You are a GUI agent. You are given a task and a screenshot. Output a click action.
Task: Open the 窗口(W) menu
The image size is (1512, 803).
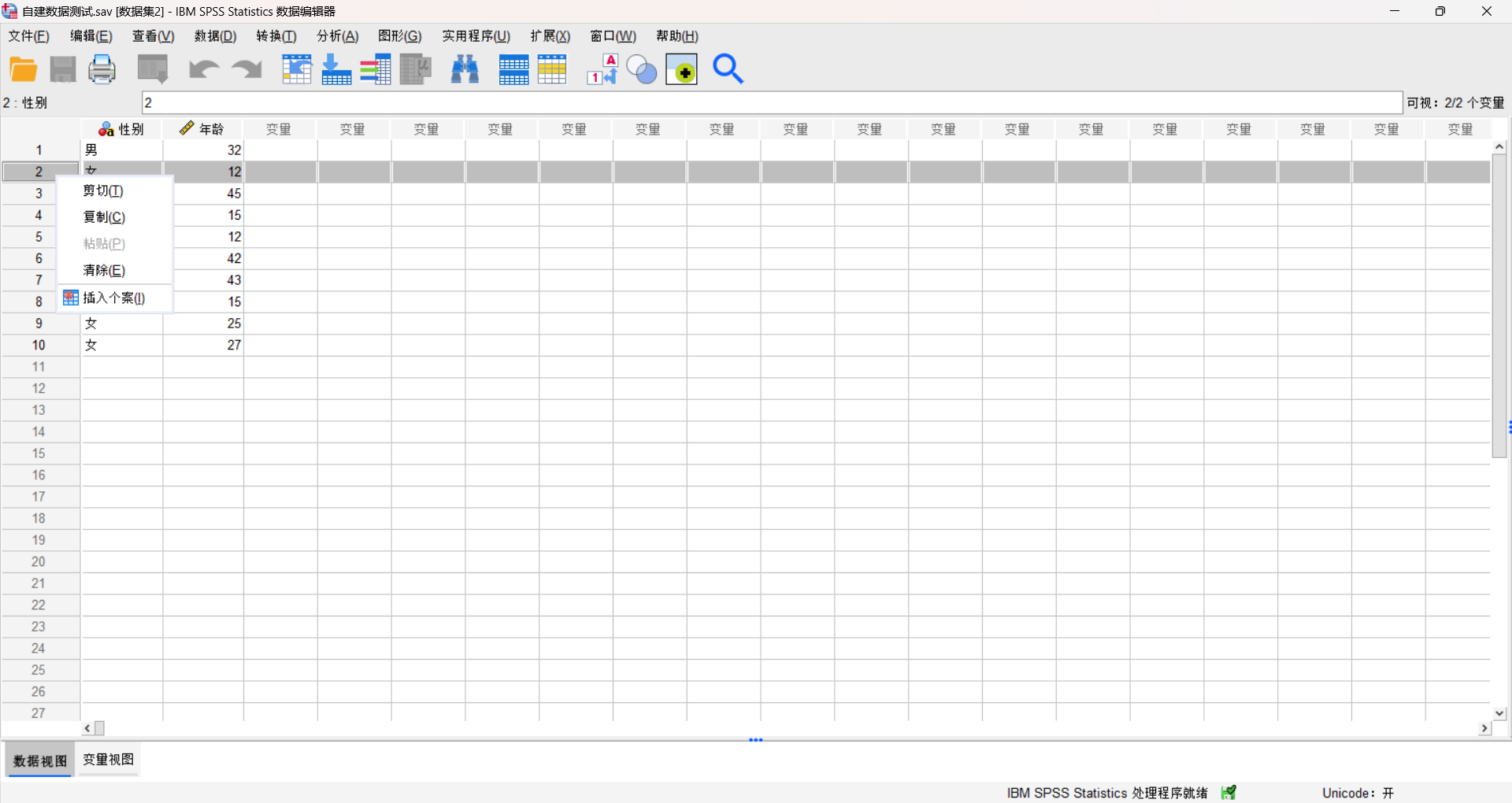click(x=613, y=36)
